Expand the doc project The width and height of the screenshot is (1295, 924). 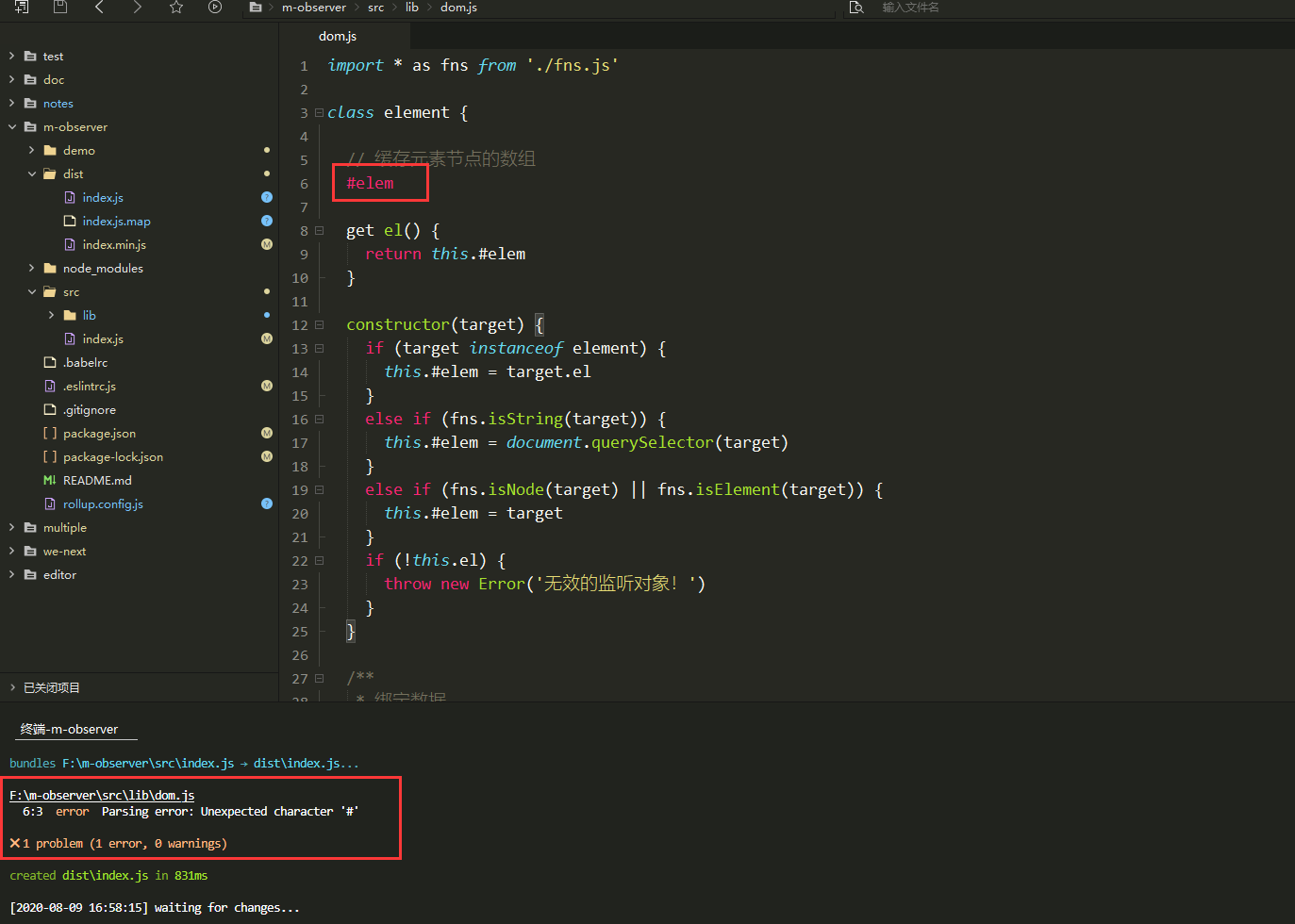coord(11,79)
